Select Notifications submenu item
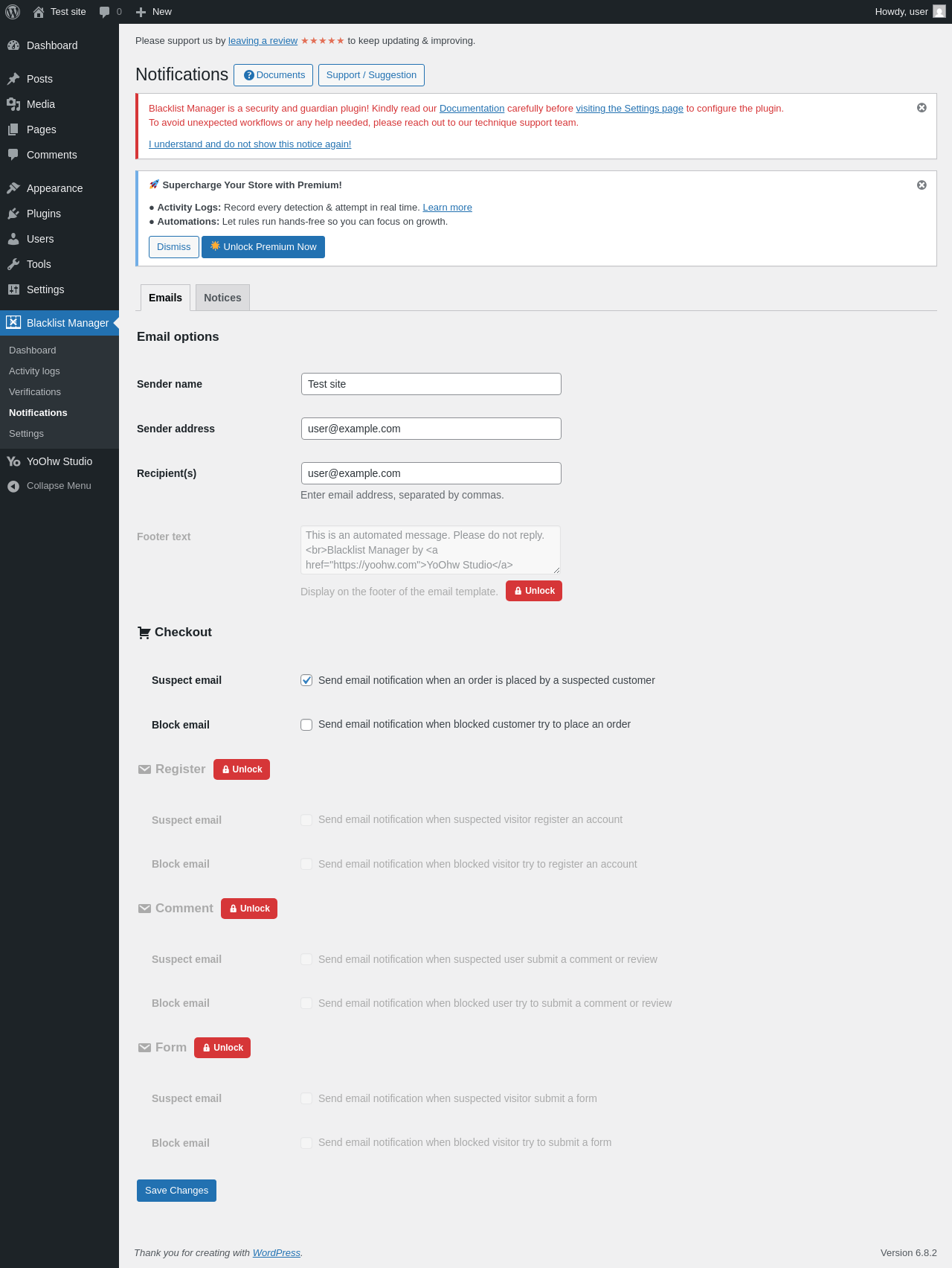Screen dimensions: 952x1268 click(38, 413)
